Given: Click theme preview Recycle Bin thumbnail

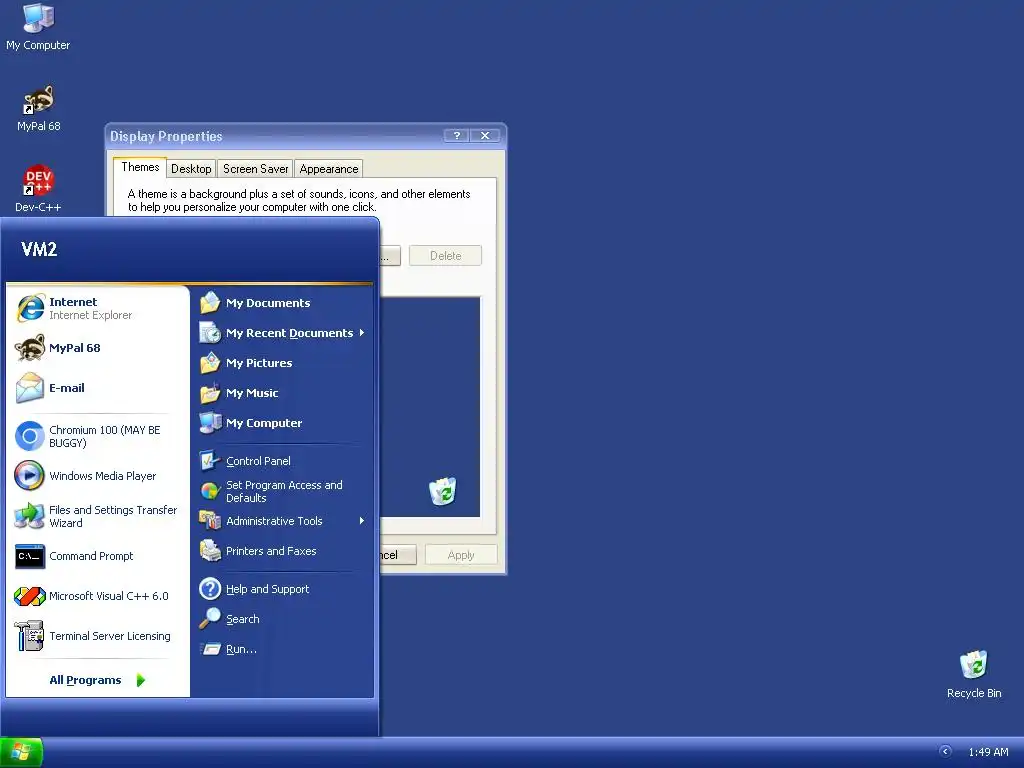Looking at the screenshot, I should (x=442, y=492).
